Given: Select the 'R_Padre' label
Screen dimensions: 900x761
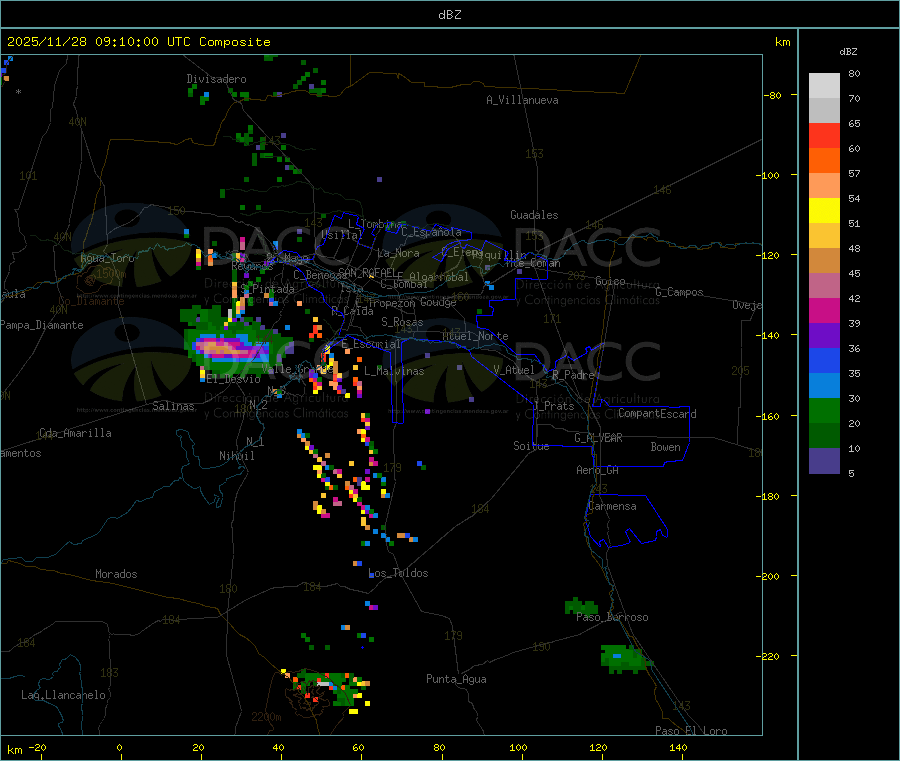Looking at the screenshot, I should (573, 375).
